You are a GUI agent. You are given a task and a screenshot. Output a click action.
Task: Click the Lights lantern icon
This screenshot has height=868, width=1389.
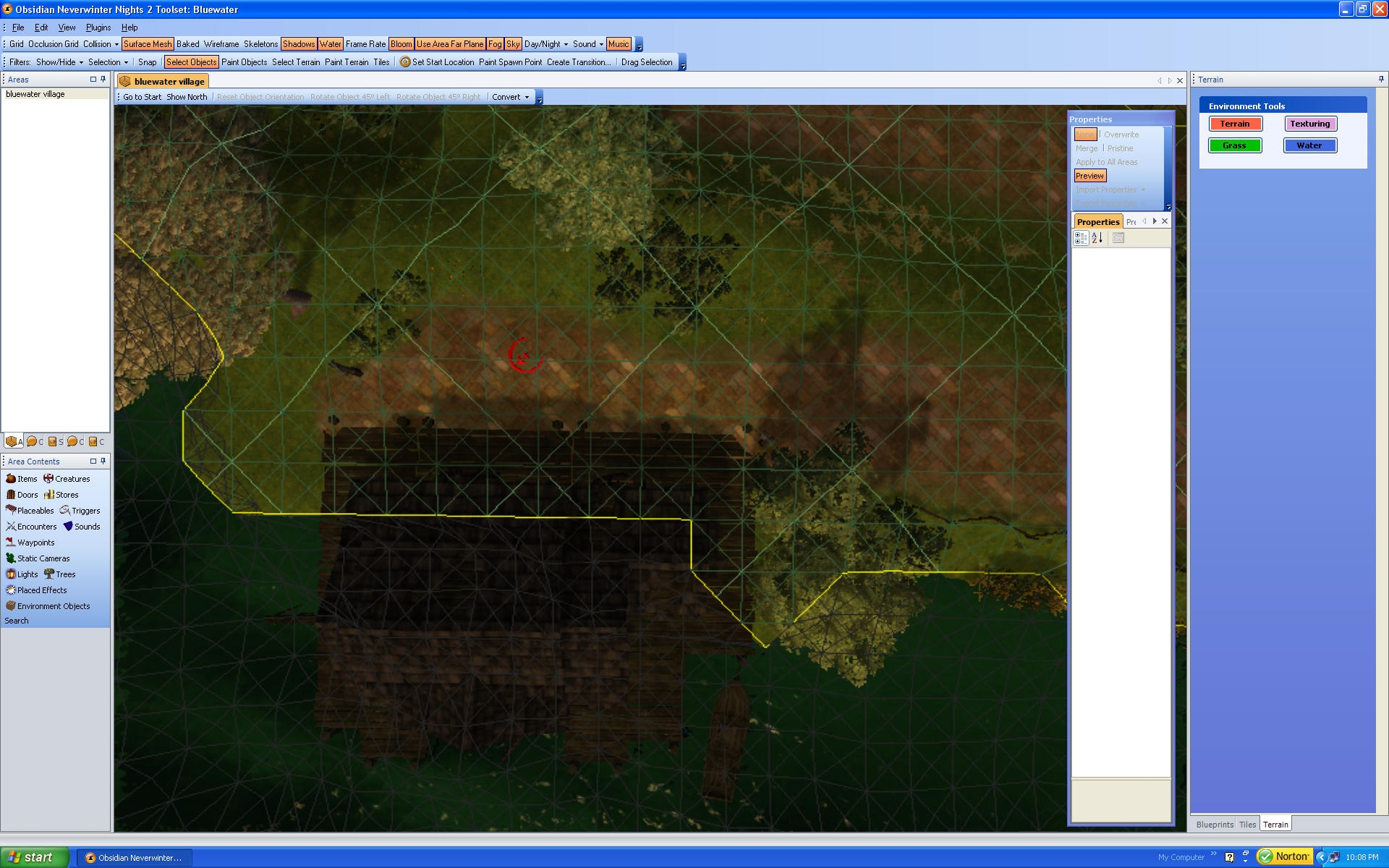[x=11, y=574]
